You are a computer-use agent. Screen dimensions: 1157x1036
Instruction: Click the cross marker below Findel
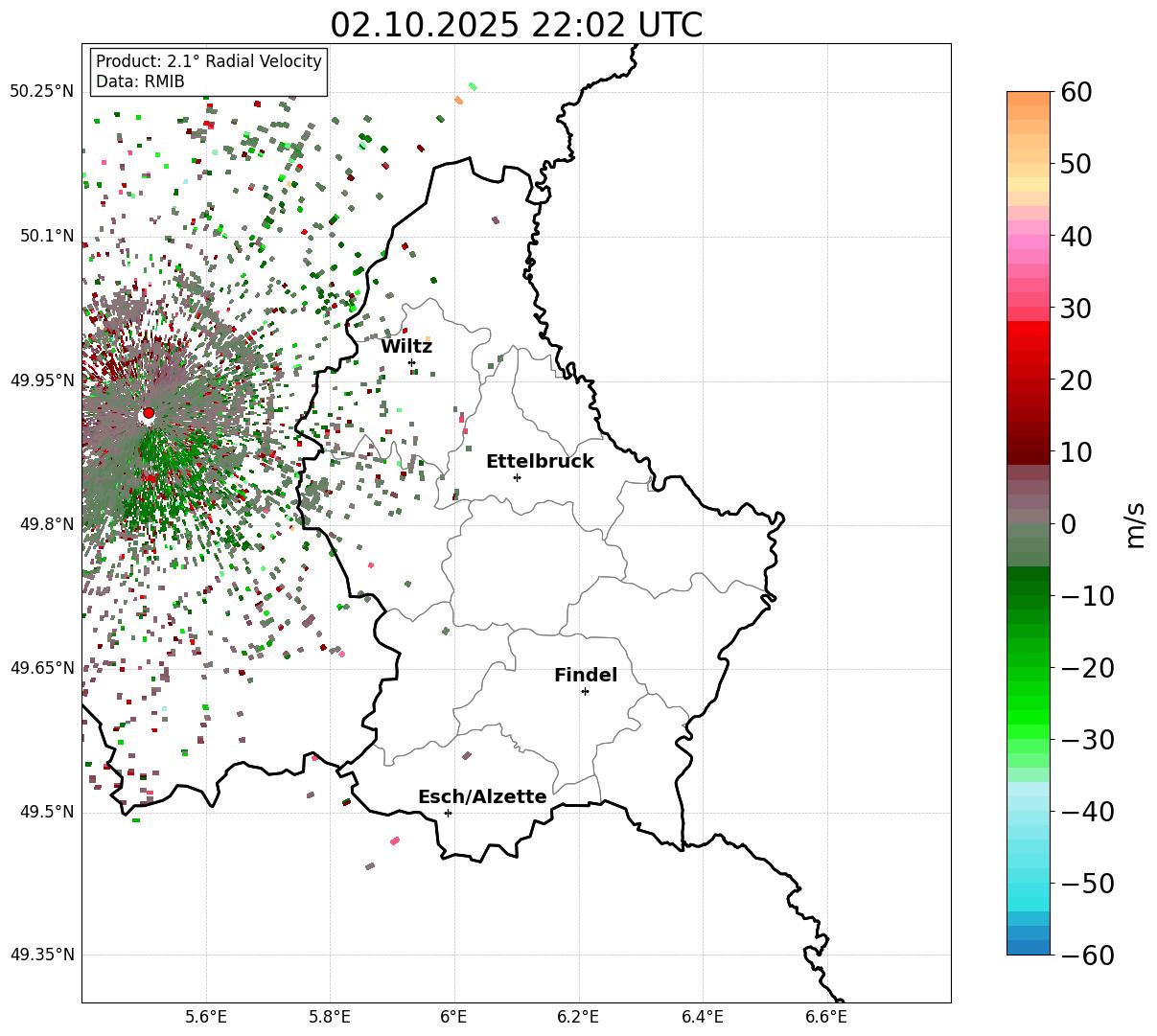click(585, 691)
